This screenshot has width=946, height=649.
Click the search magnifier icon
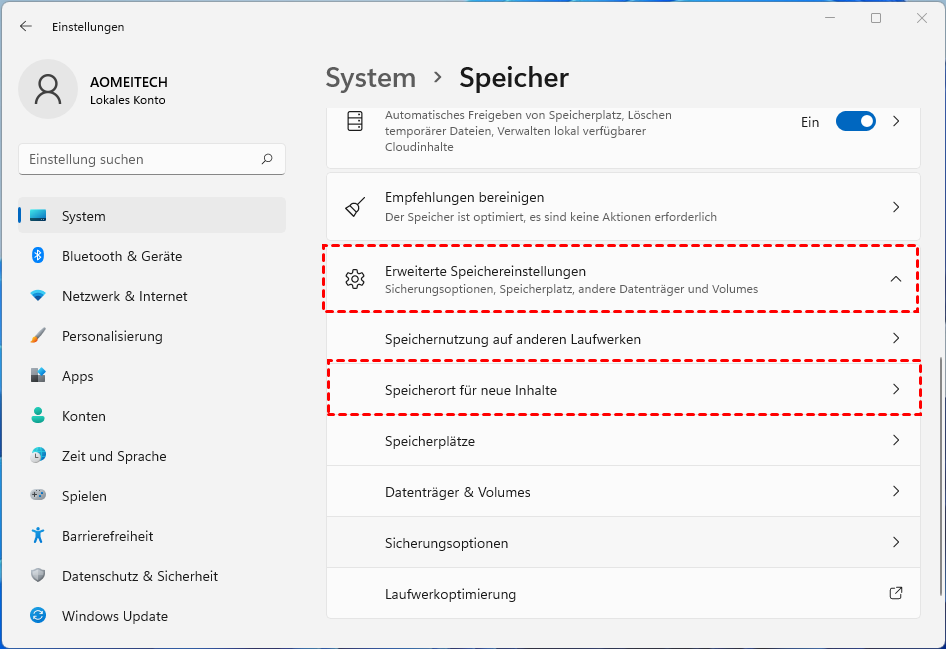tap(267, 159)
